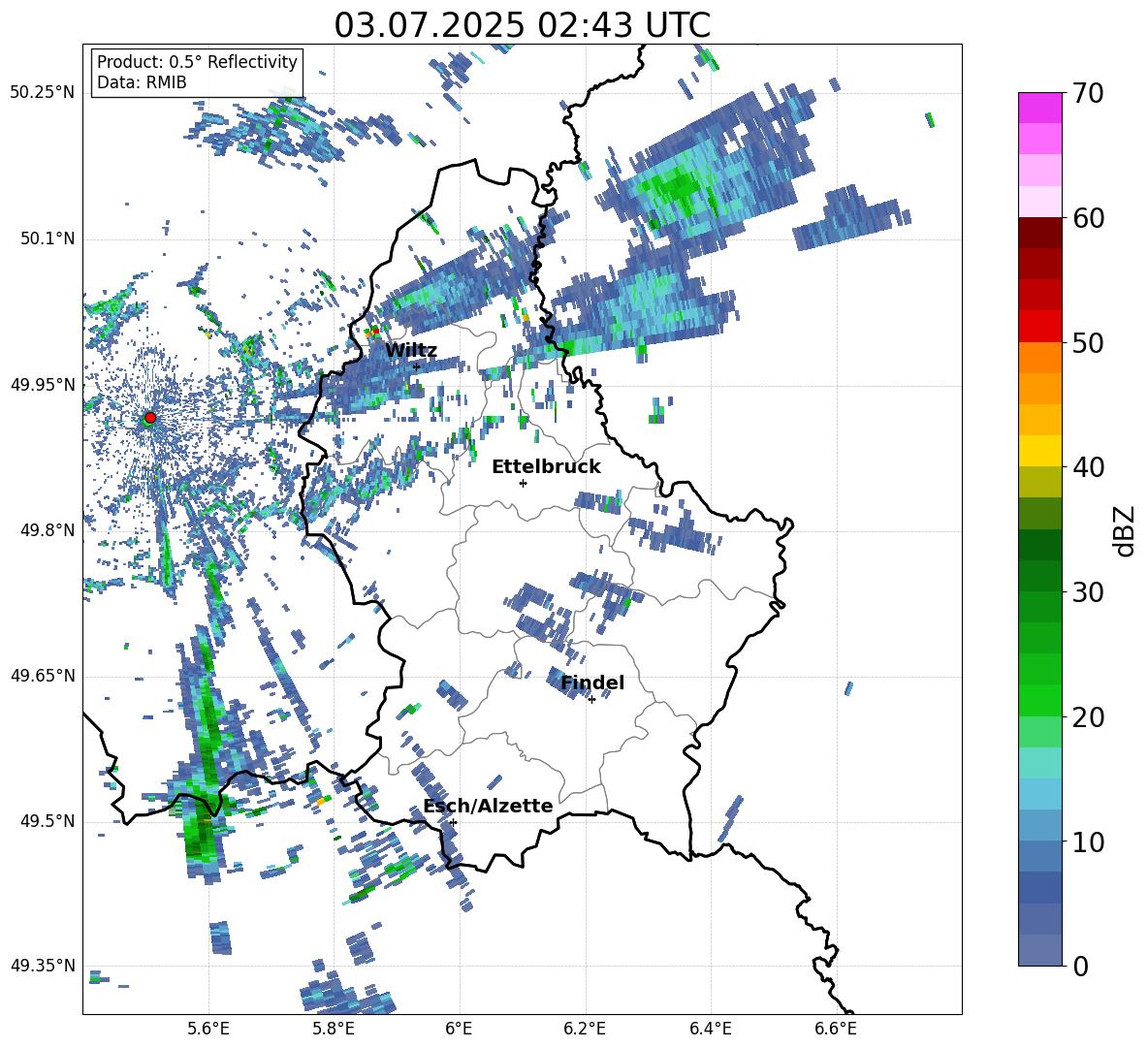Click the 5.6°E longitude label

point(207,1029)
